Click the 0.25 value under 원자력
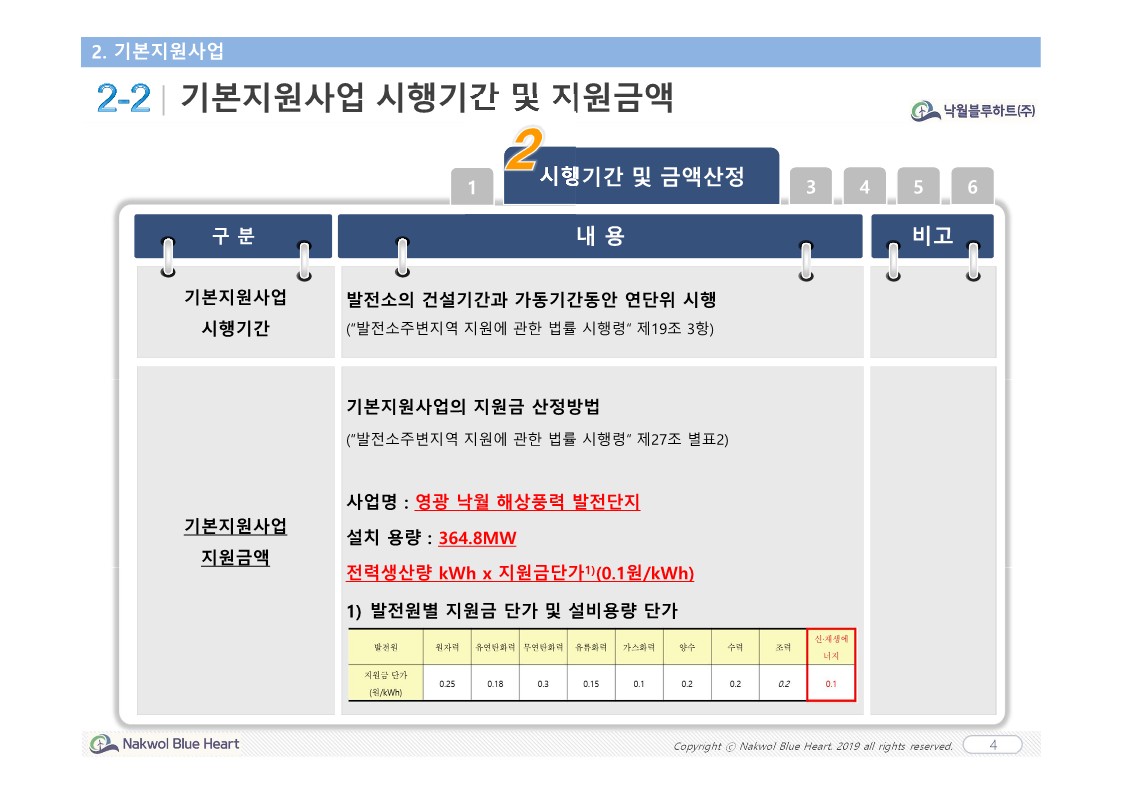Image resolution: width=1122 pixels, height=794 pixels. click(447, 684)
